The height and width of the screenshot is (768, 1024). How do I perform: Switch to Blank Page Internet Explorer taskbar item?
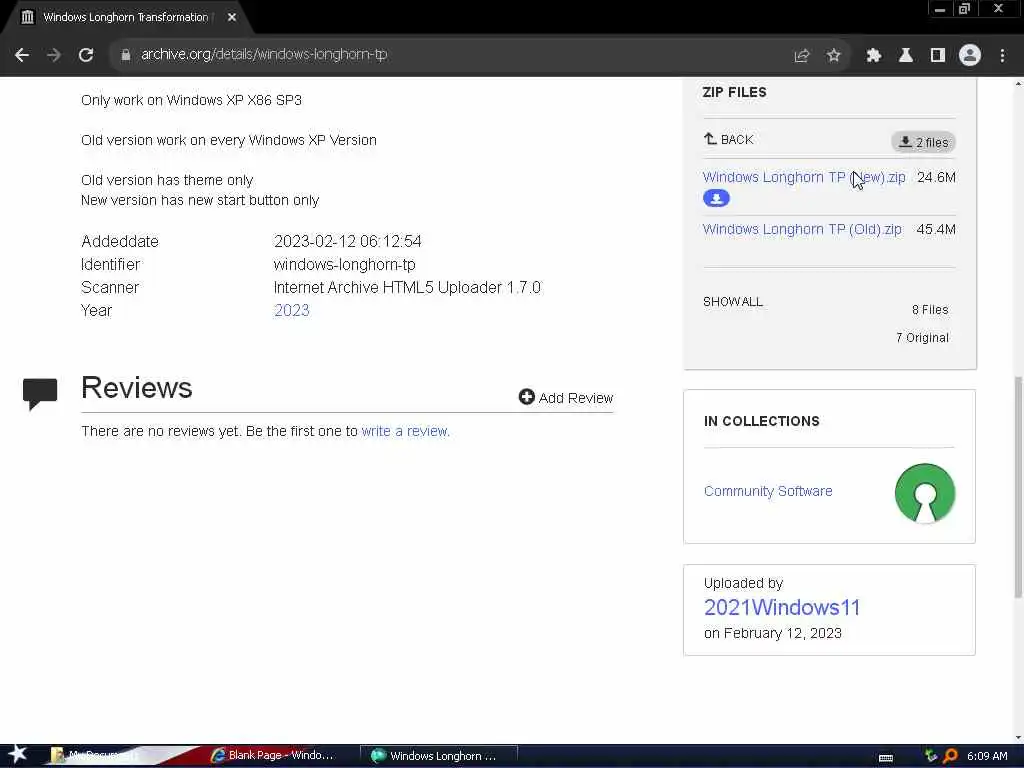click(272, 755)
